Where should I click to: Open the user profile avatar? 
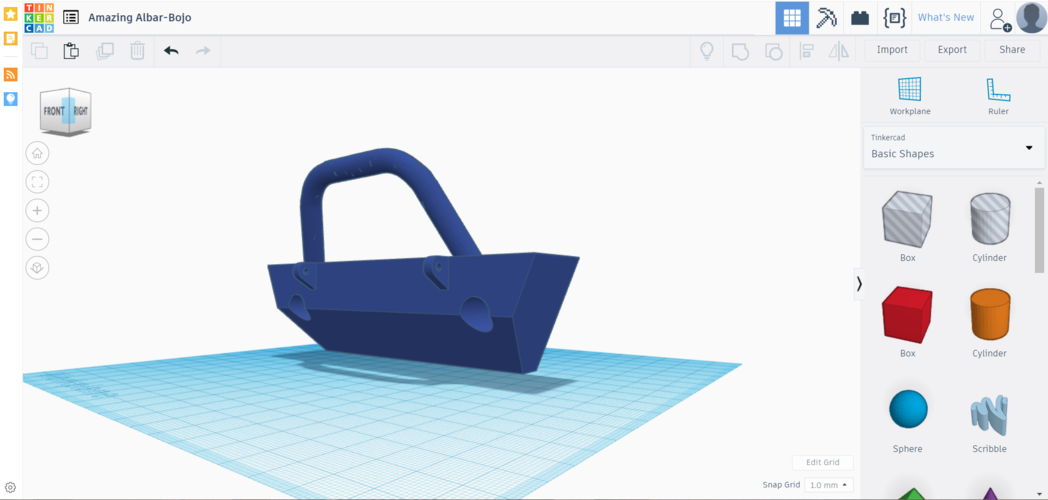(x=1031, y=17)
